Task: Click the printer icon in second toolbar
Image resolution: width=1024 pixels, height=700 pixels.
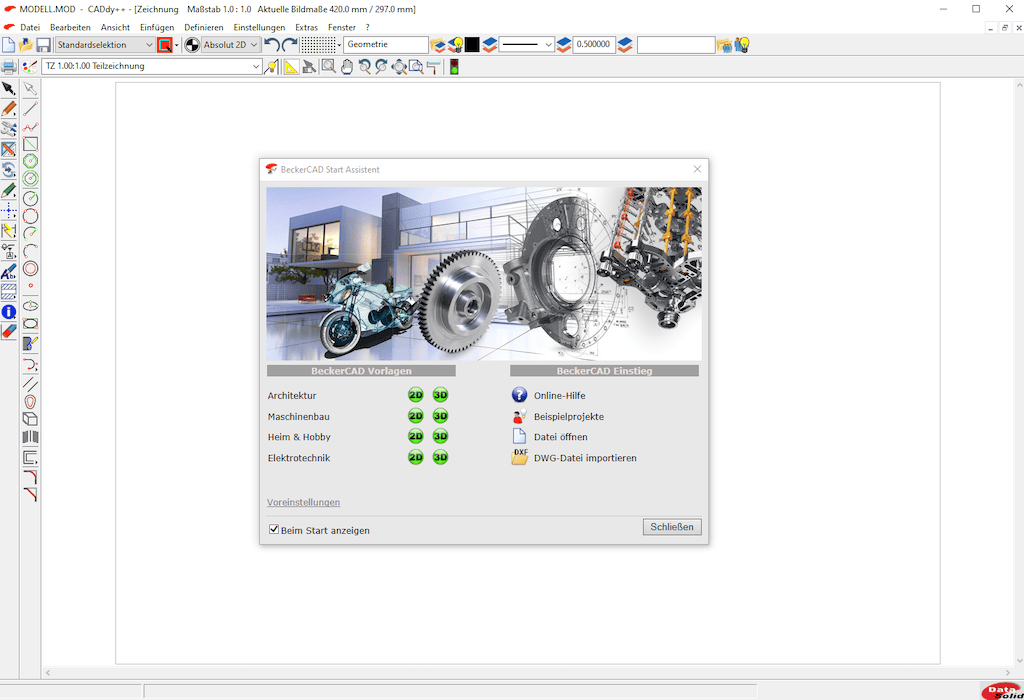Action: point(9,67)
